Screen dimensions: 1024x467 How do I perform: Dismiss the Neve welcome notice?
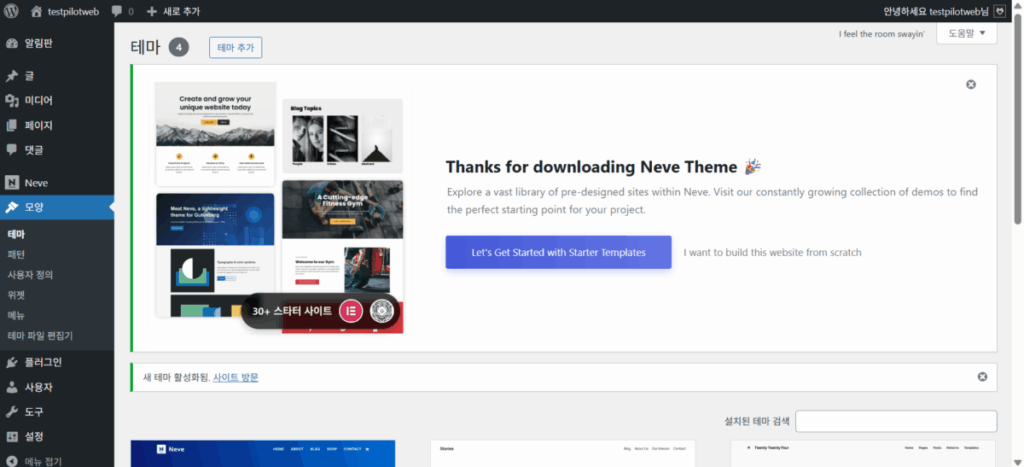click(x=970, y=85)
